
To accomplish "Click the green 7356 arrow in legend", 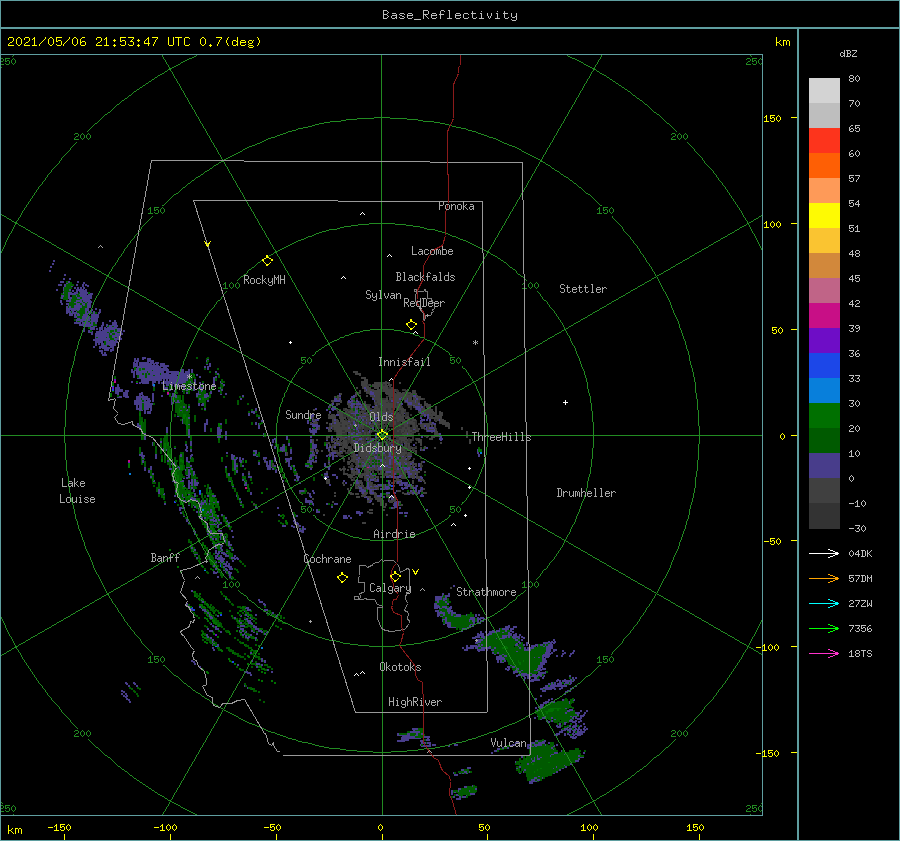I will coord(824,629).
